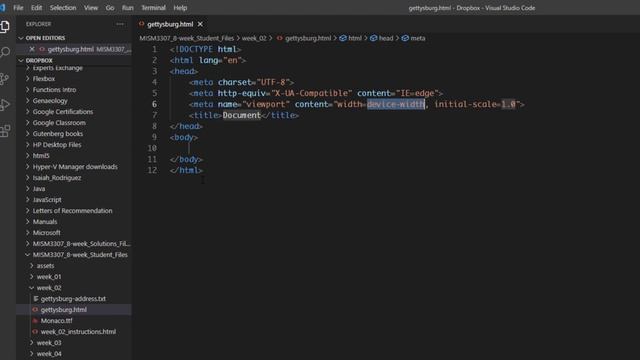Expand the Genaeology folder
Screen dimensions: 640x360
click(50, 101)
